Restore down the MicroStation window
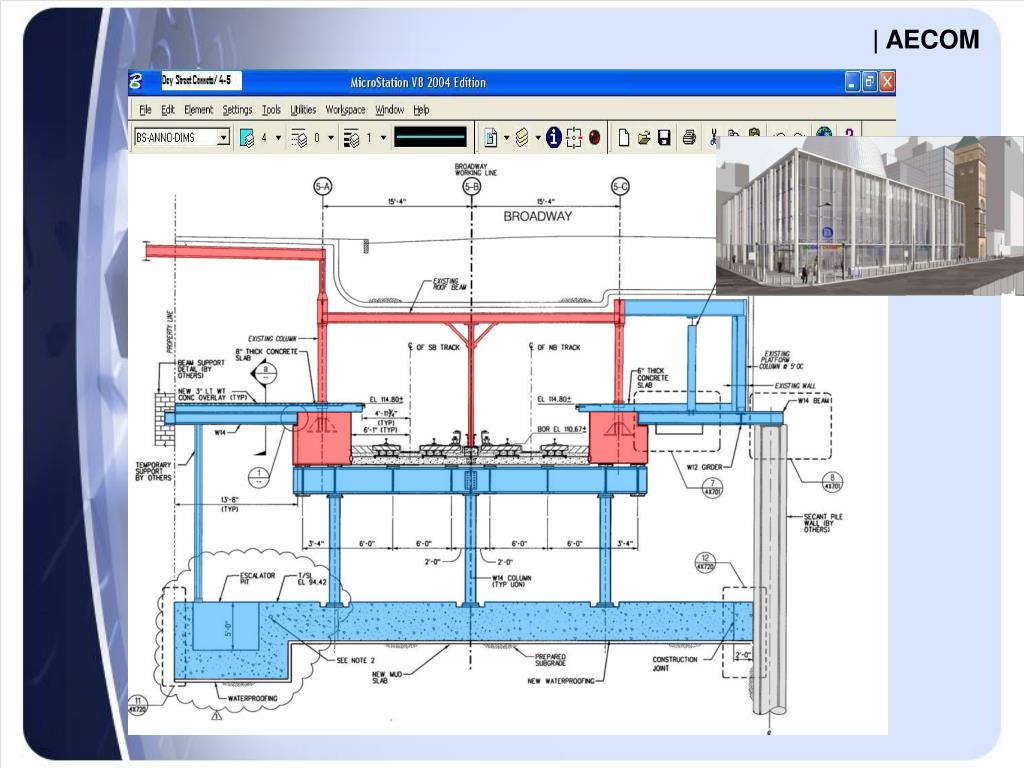 tap(869, 82)
